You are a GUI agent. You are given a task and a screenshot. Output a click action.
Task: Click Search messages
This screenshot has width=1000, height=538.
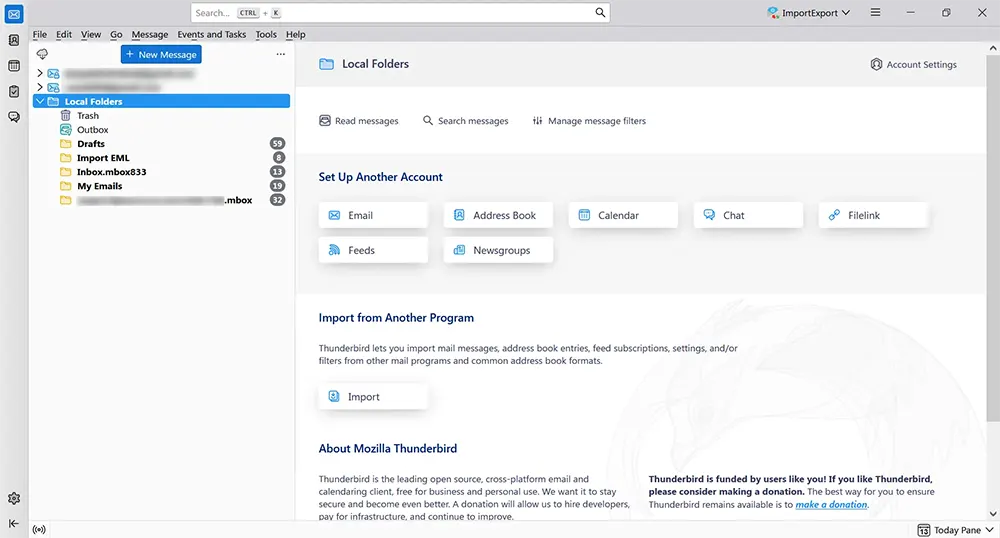[x=466, y=120]
